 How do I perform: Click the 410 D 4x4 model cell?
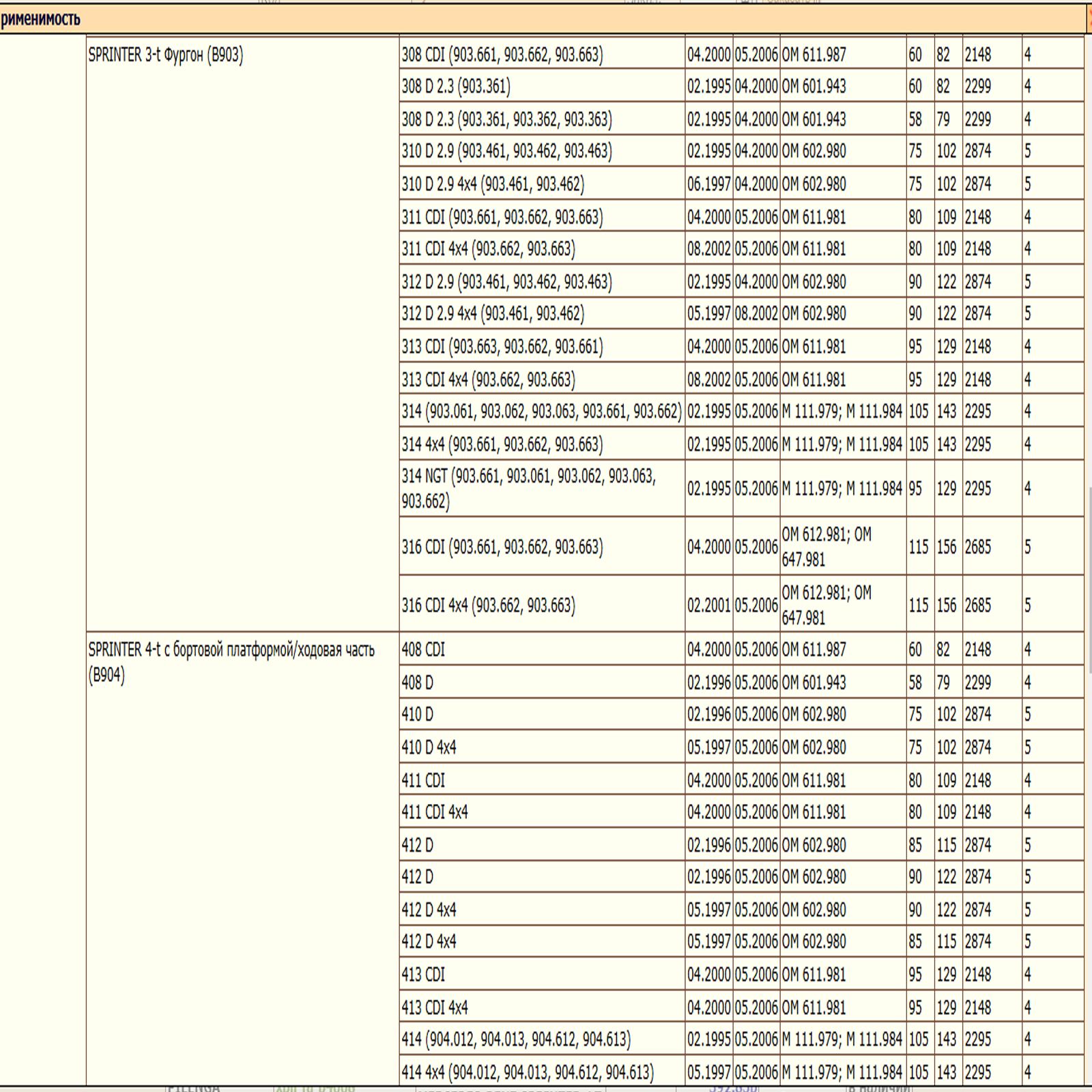(429, 747)
